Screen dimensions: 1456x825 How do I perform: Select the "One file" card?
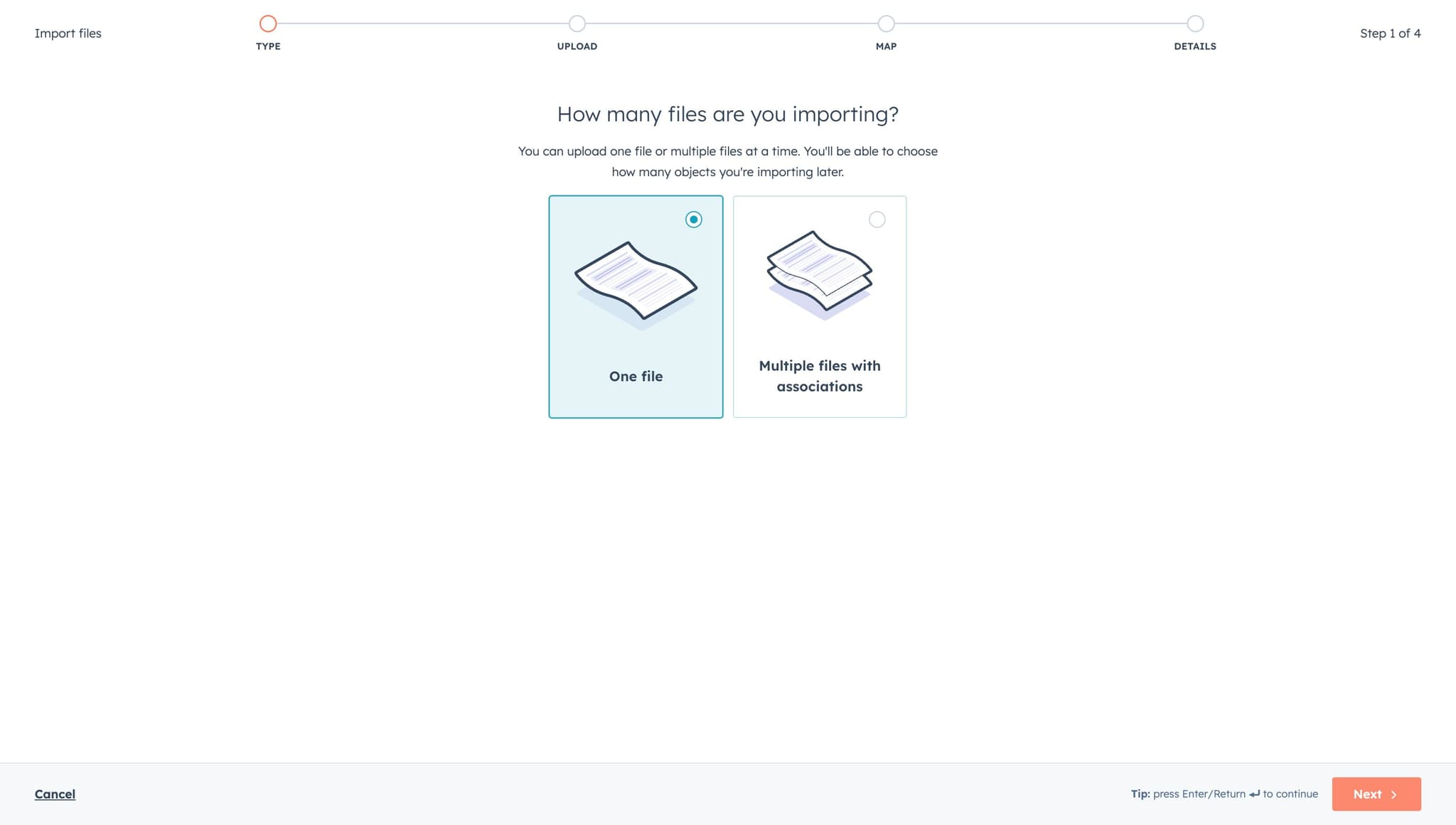pos(635,306)
